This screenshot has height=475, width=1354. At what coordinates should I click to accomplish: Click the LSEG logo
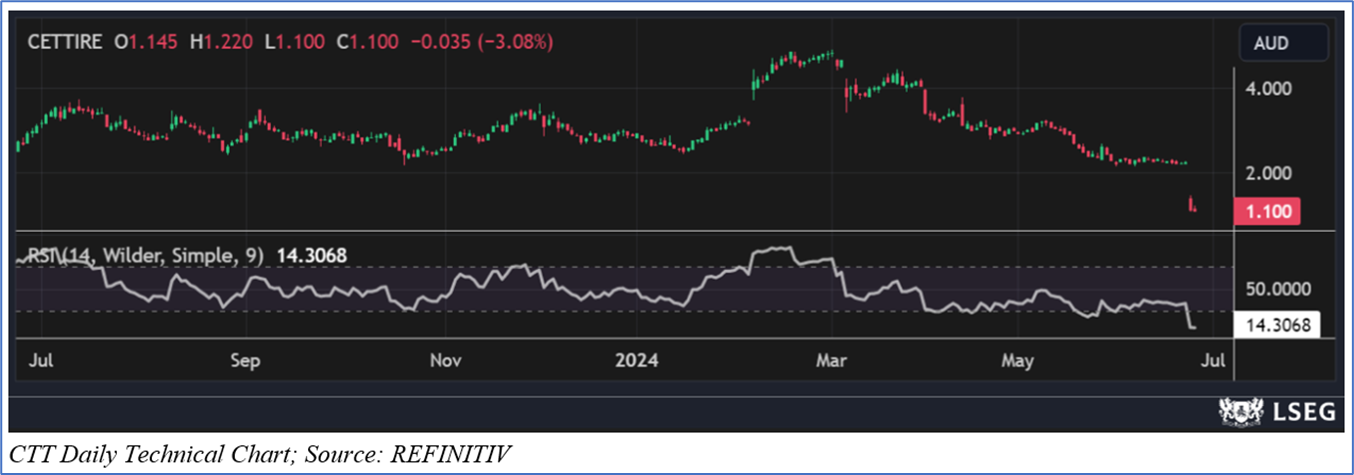tap(1276, 411)
